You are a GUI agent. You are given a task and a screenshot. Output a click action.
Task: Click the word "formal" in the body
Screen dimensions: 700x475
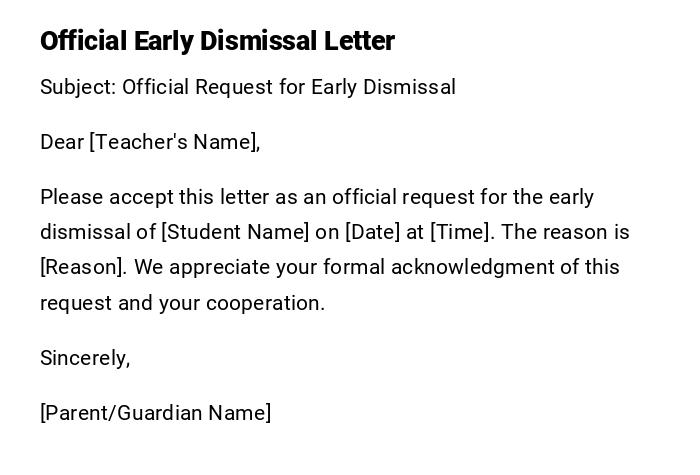[x=355, y=267]
